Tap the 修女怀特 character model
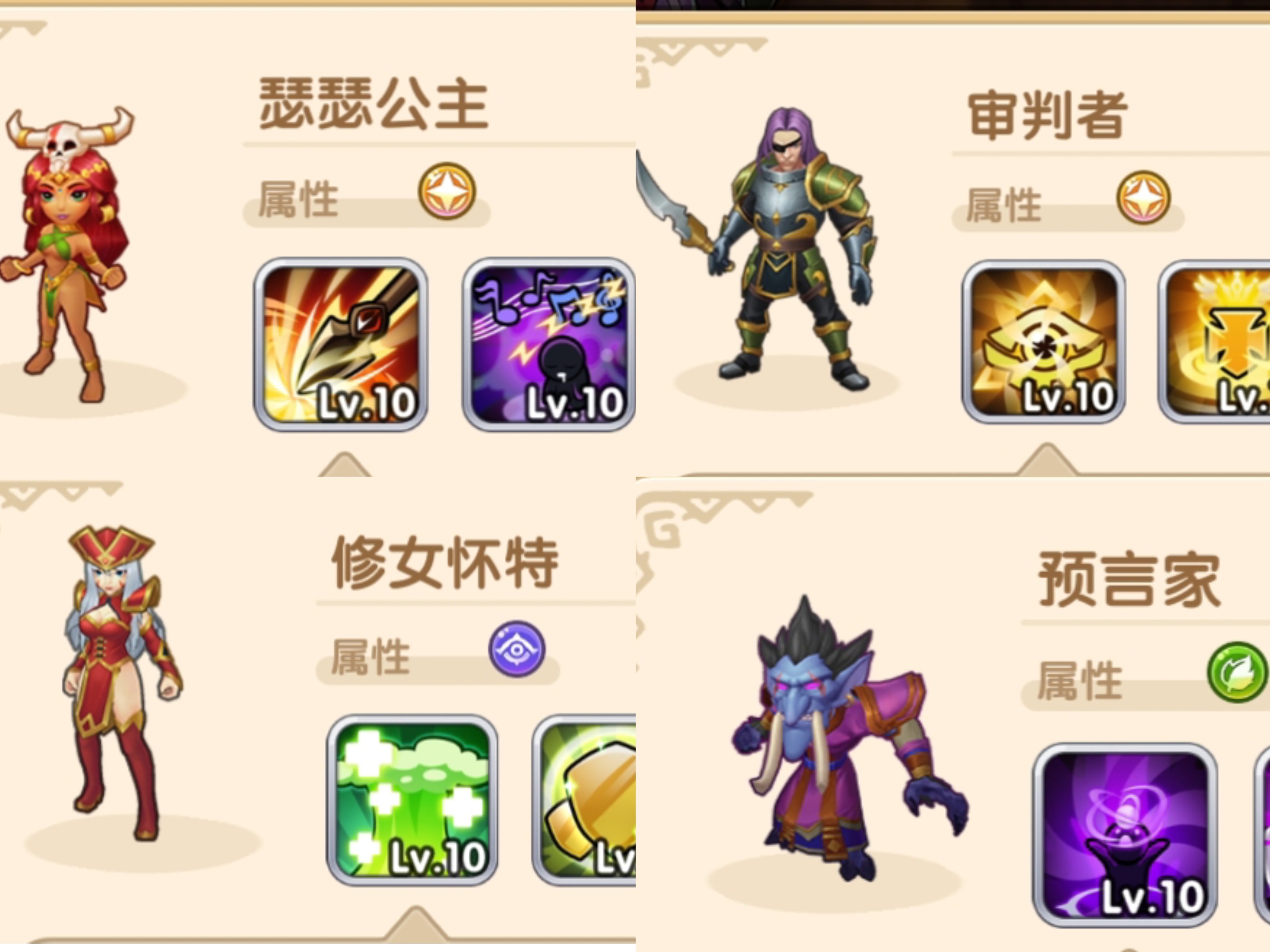1270x952 pixels. (121, 683)
